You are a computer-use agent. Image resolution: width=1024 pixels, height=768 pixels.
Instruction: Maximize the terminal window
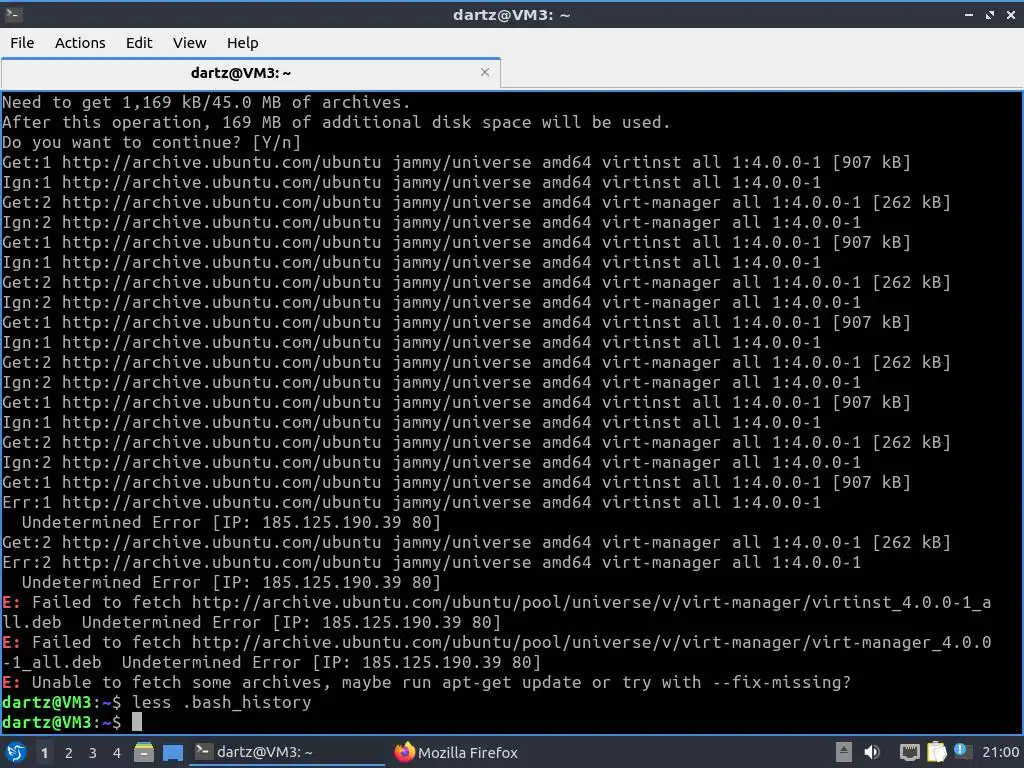pos(990,14)
